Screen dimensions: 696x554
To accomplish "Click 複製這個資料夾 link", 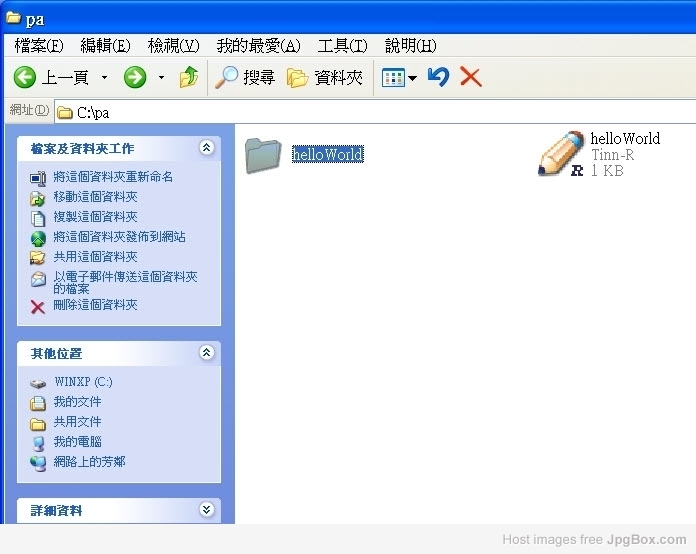I will (x=95, y=217).
